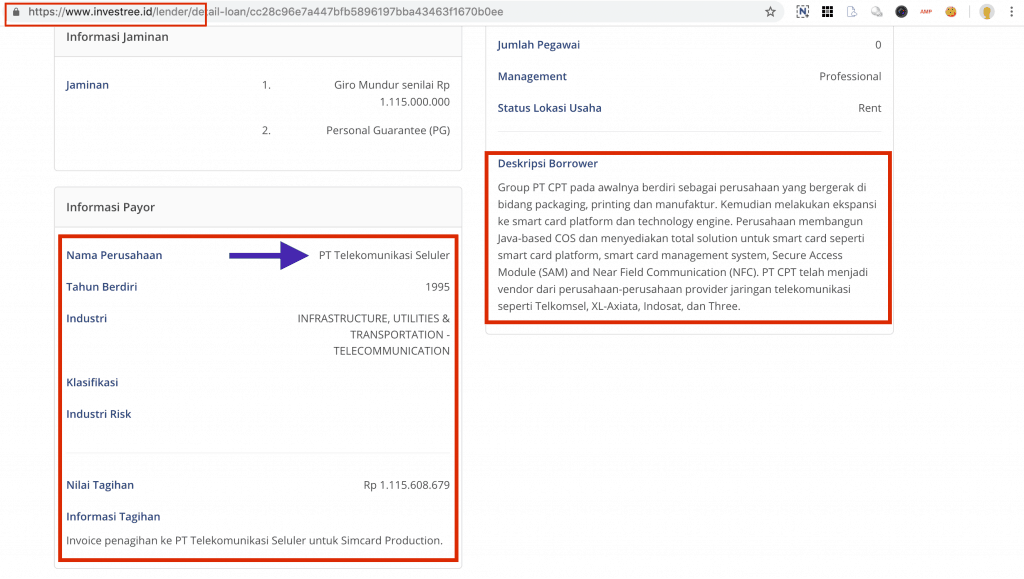Click the Informasi Payor panel header
Viewport: 1024px width, 579px height.
pyautogui.click(x=111, y=207)
